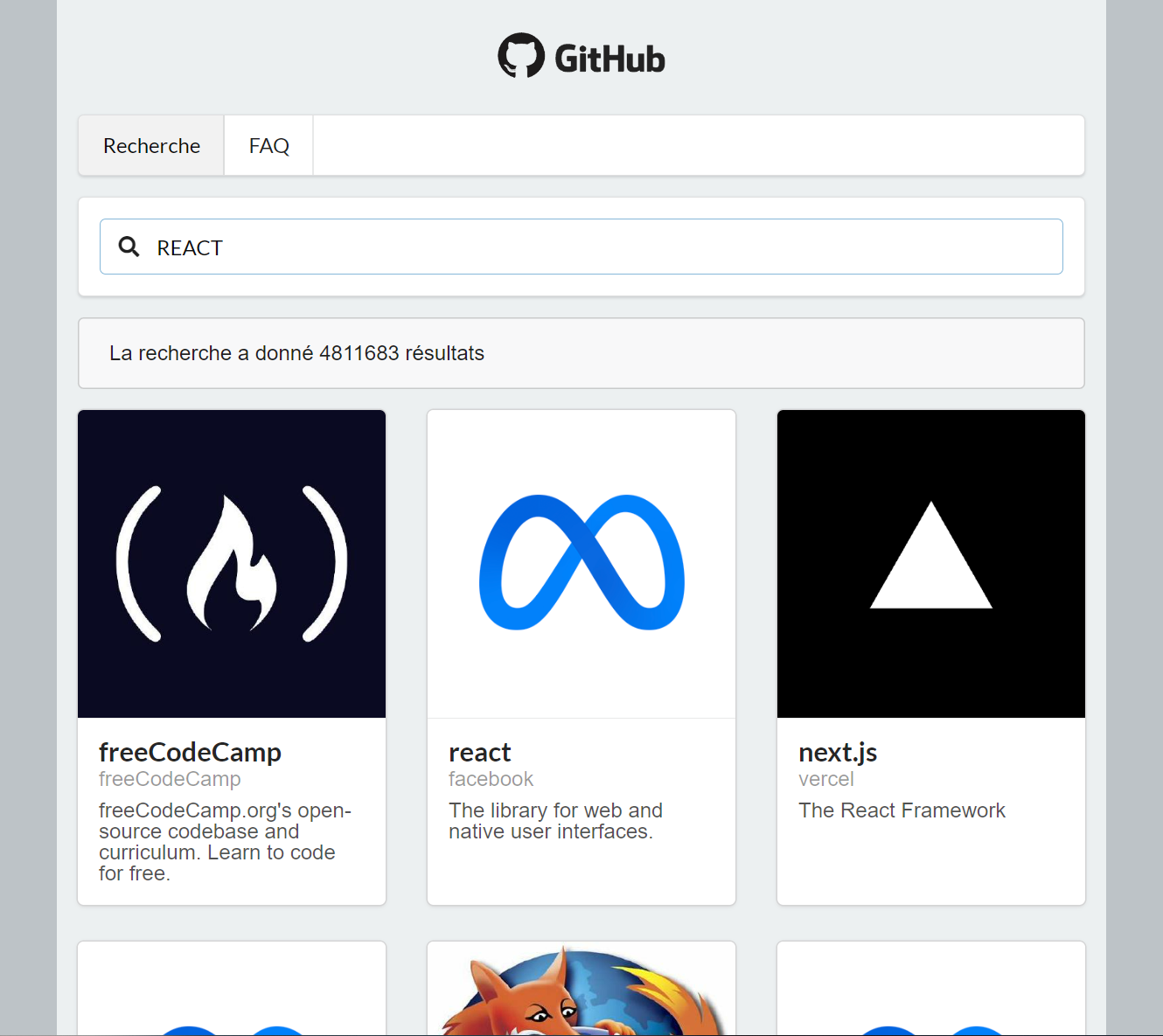Image resolution: width=1163 pixels, height=1036 pixels.
Task: Open the react repository title
Action: 479,752
